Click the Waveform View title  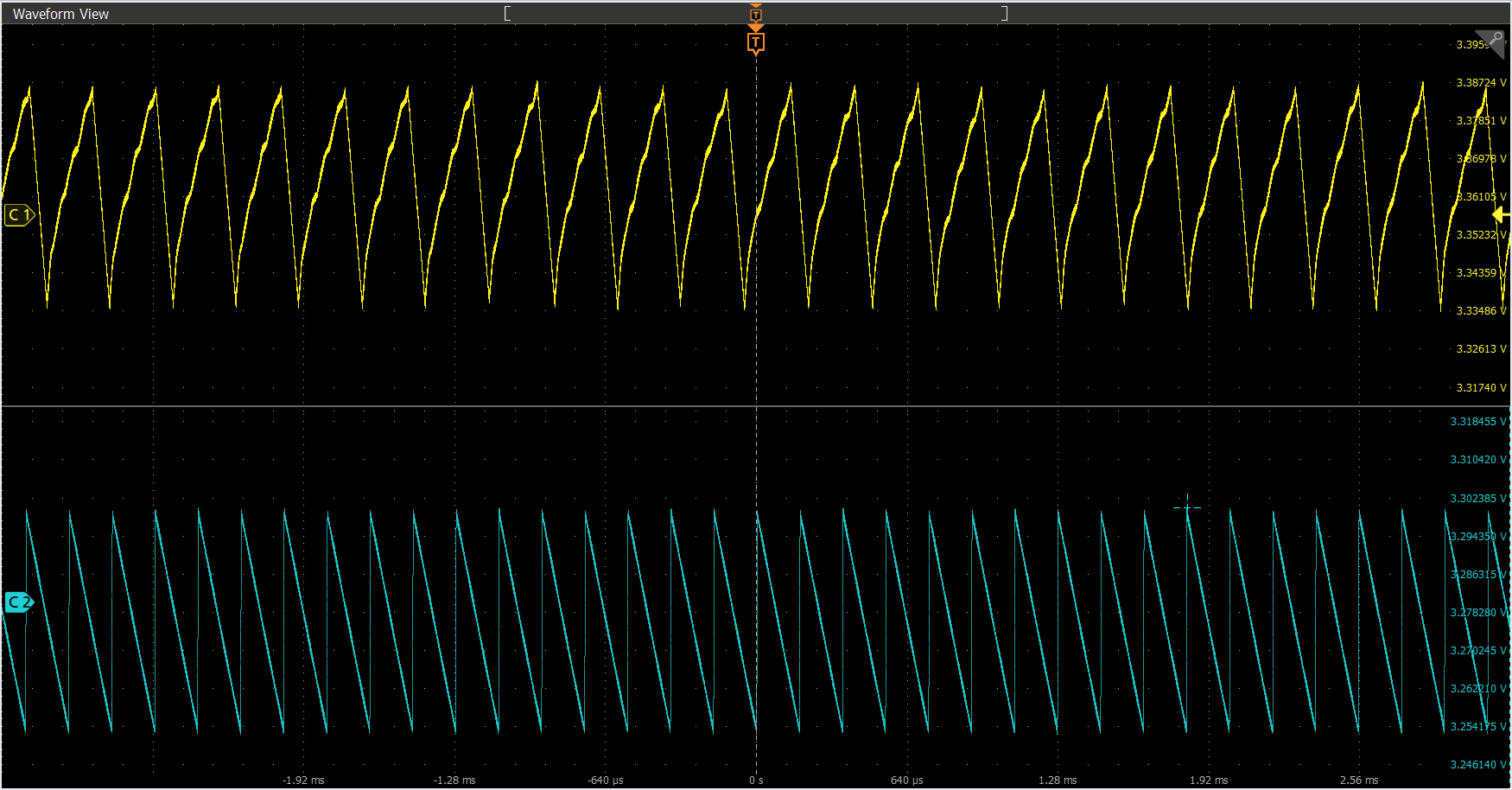pos(60,14)
